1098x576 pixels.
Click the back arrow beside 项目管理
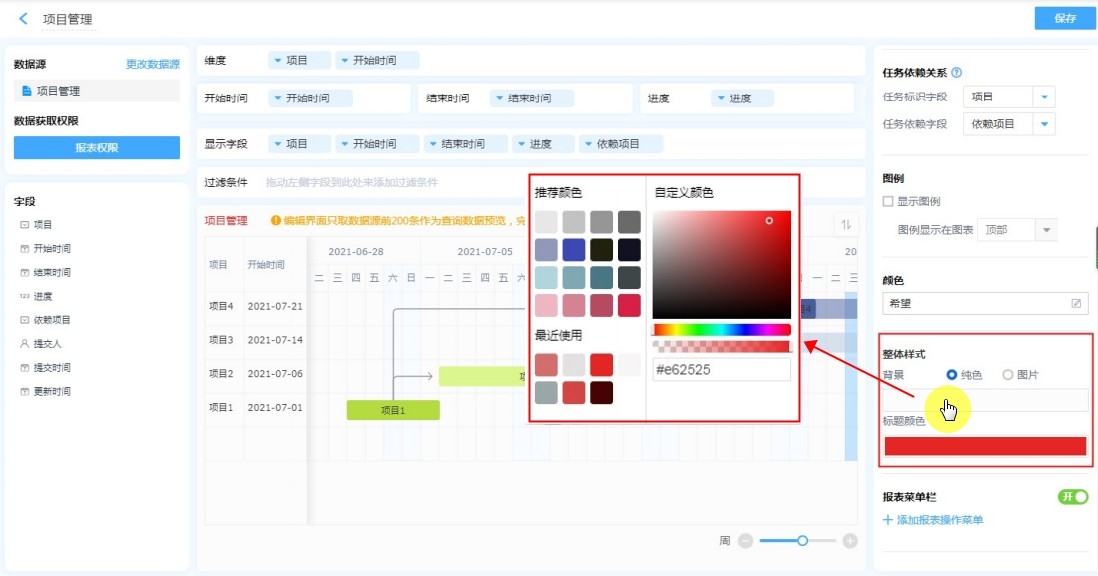(x=23, y=19)
